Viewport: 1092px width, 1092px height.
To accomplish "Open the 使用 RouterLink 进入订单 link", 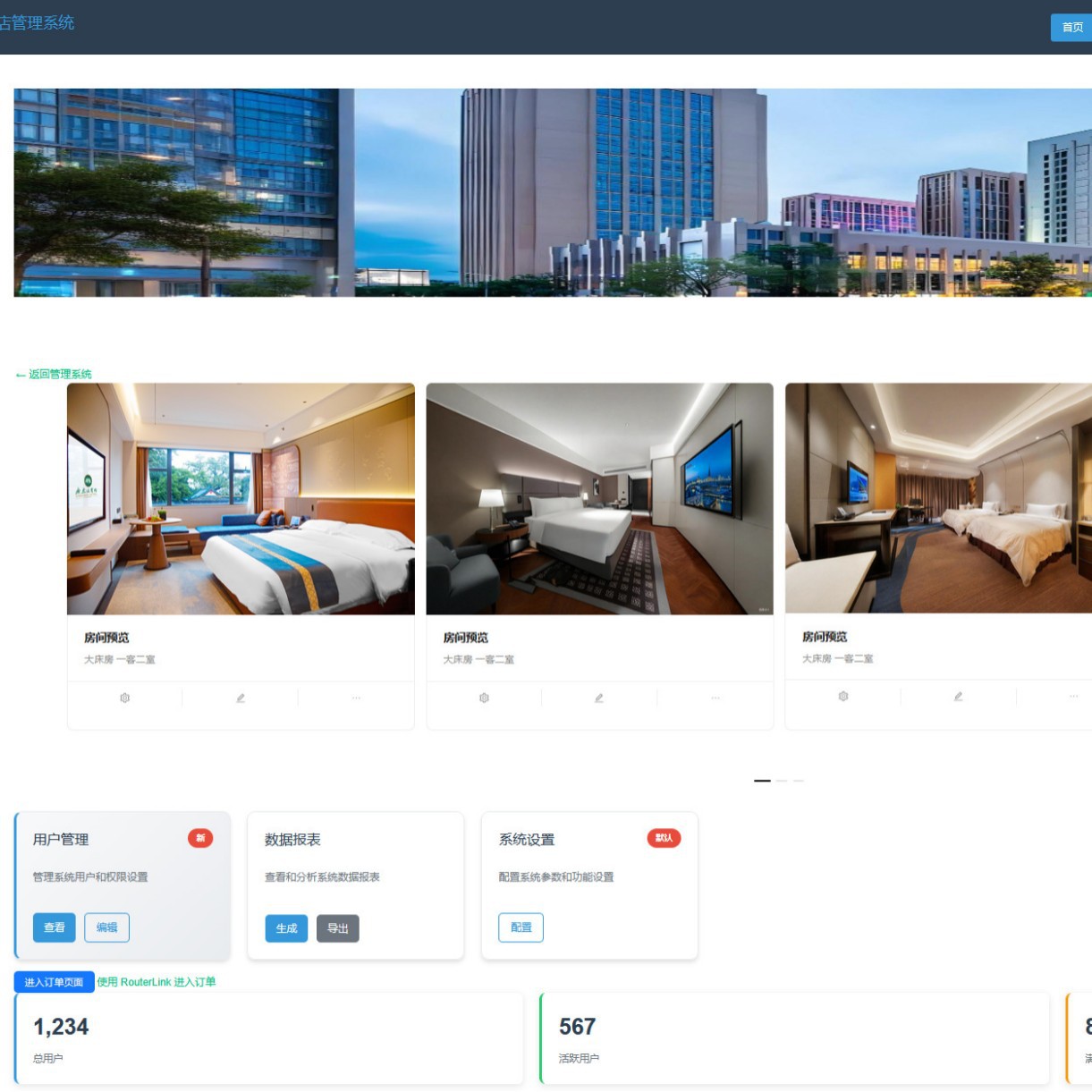I will point(157,981).
